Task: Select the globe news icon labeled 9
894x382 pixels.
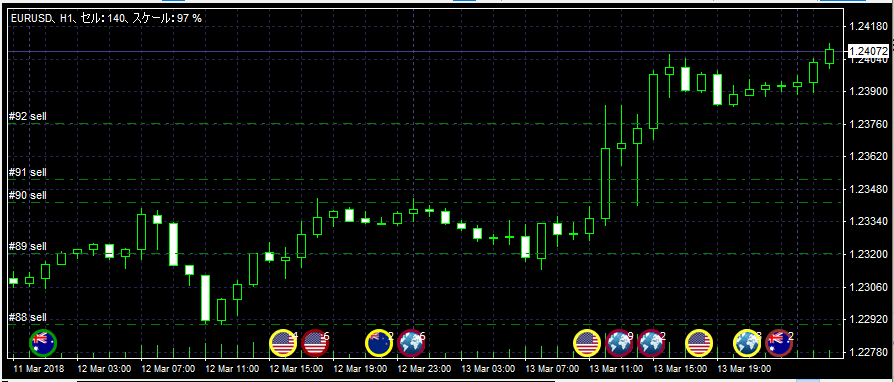Action: click(619, 343)
